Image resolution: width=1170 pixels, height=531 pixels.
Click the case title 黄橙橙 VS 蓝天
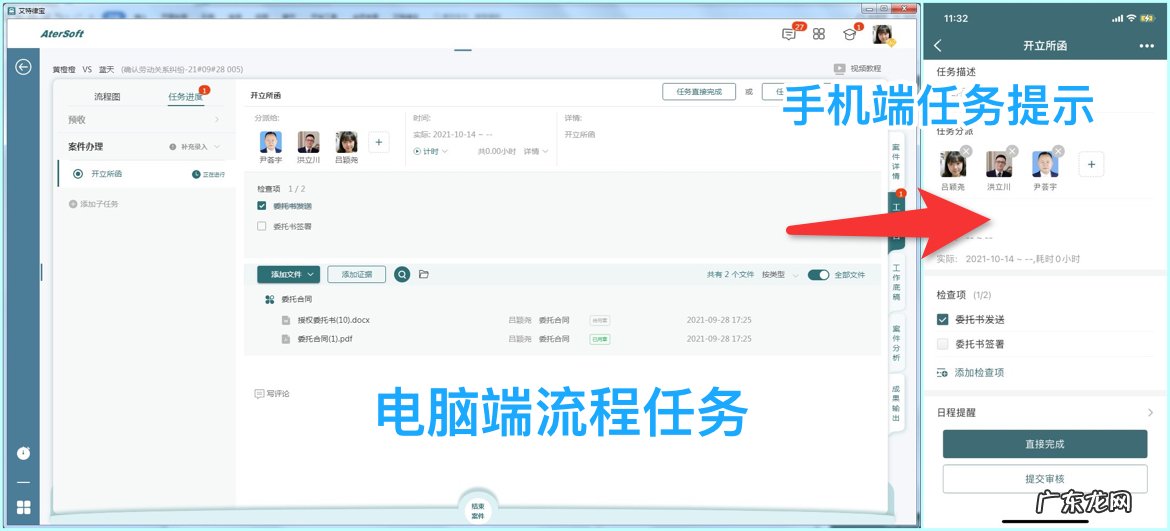(x=83, y=69)
